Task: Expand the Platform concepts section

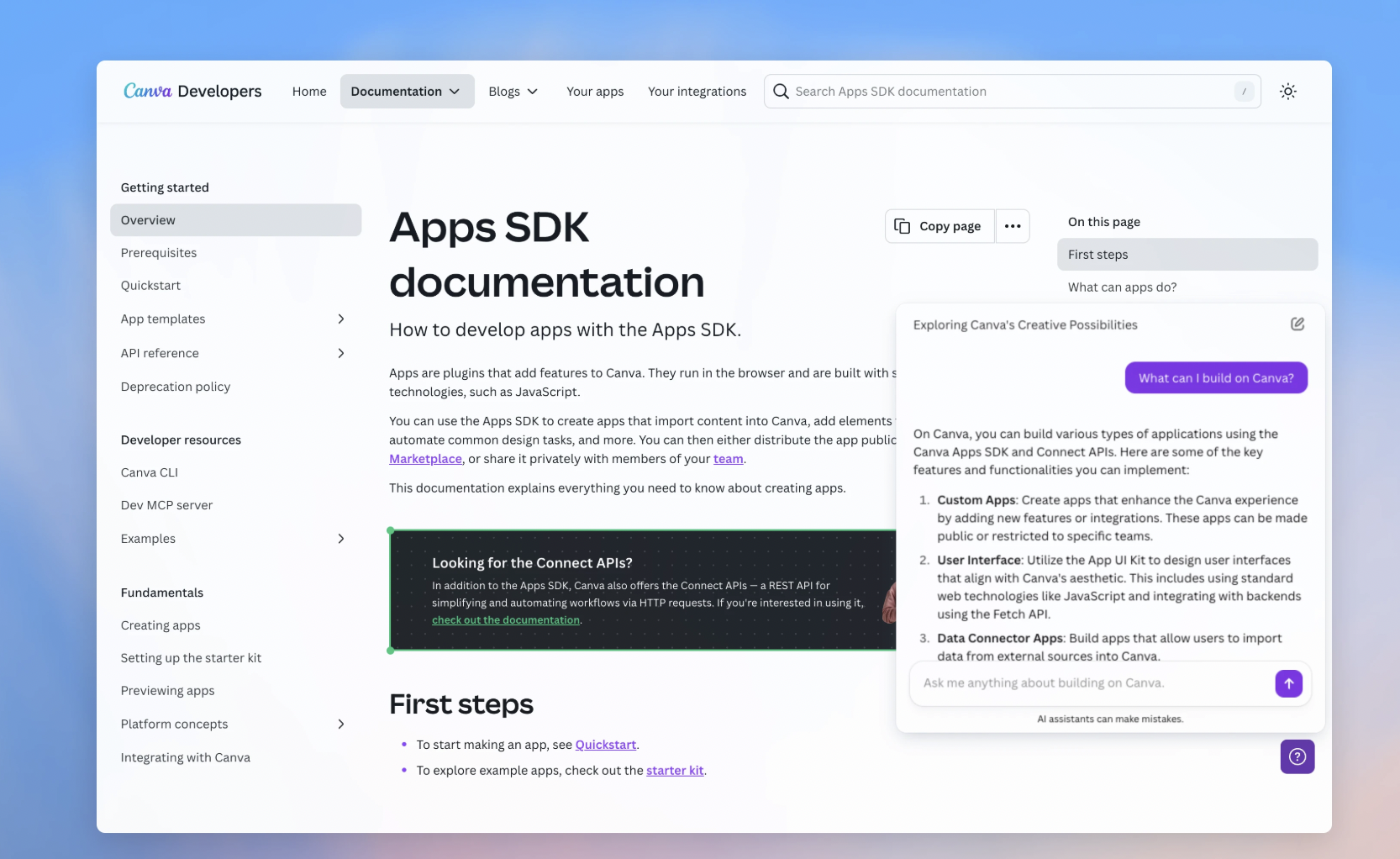Action: pyautogui.click(x=340, y=725)
